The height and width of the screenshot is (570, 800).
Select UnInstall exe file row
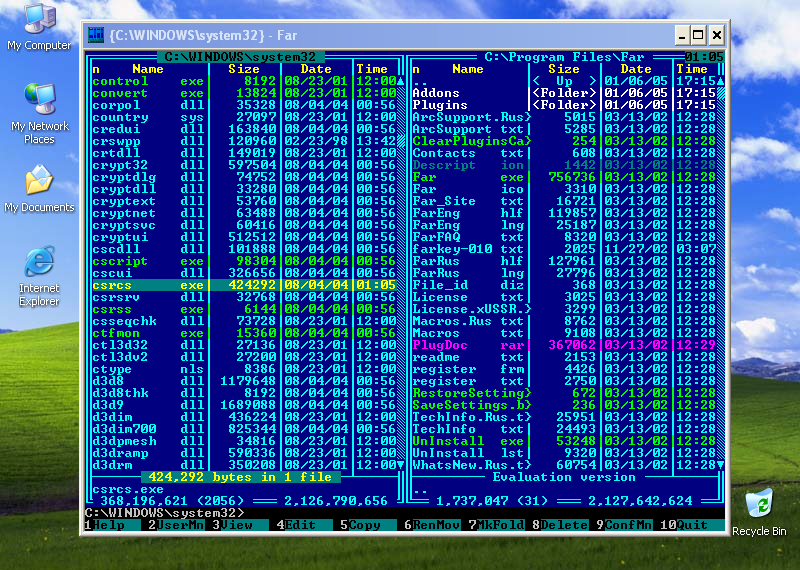coord(564,441)
